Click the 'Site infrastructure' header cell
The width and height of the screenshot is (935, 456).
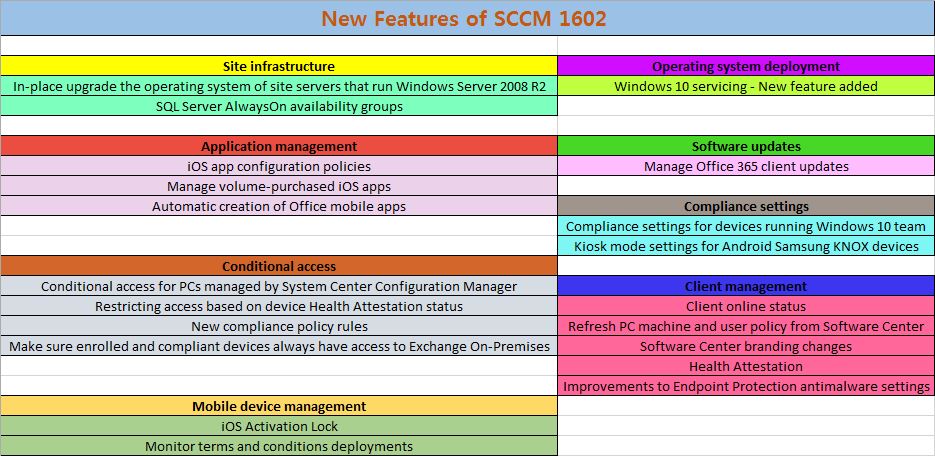point(279,66)
